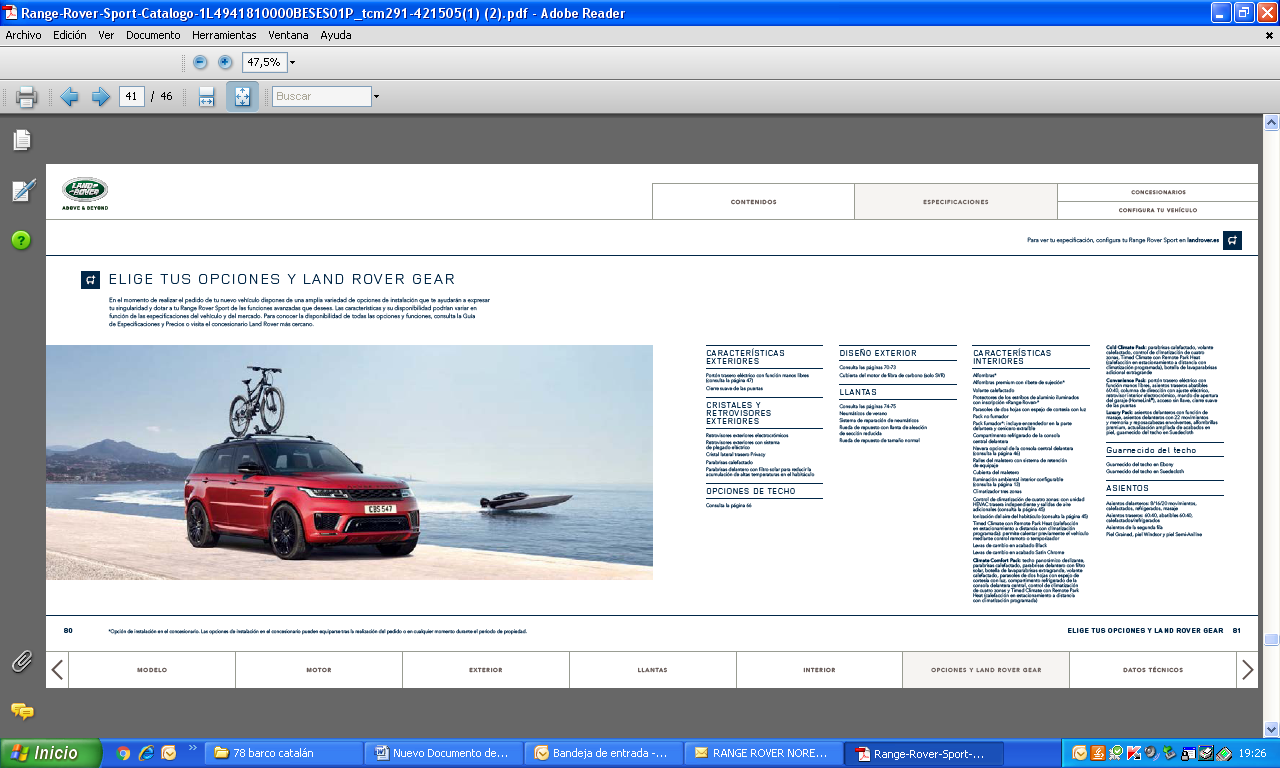
Task: Click the system tray clock 19:26
Action: pos(1252,753)
